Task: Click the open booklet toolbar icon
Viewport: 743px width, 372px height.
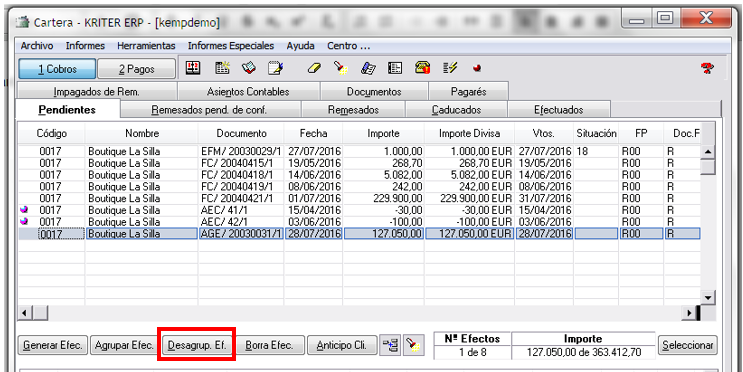Action: coord(249,68)
